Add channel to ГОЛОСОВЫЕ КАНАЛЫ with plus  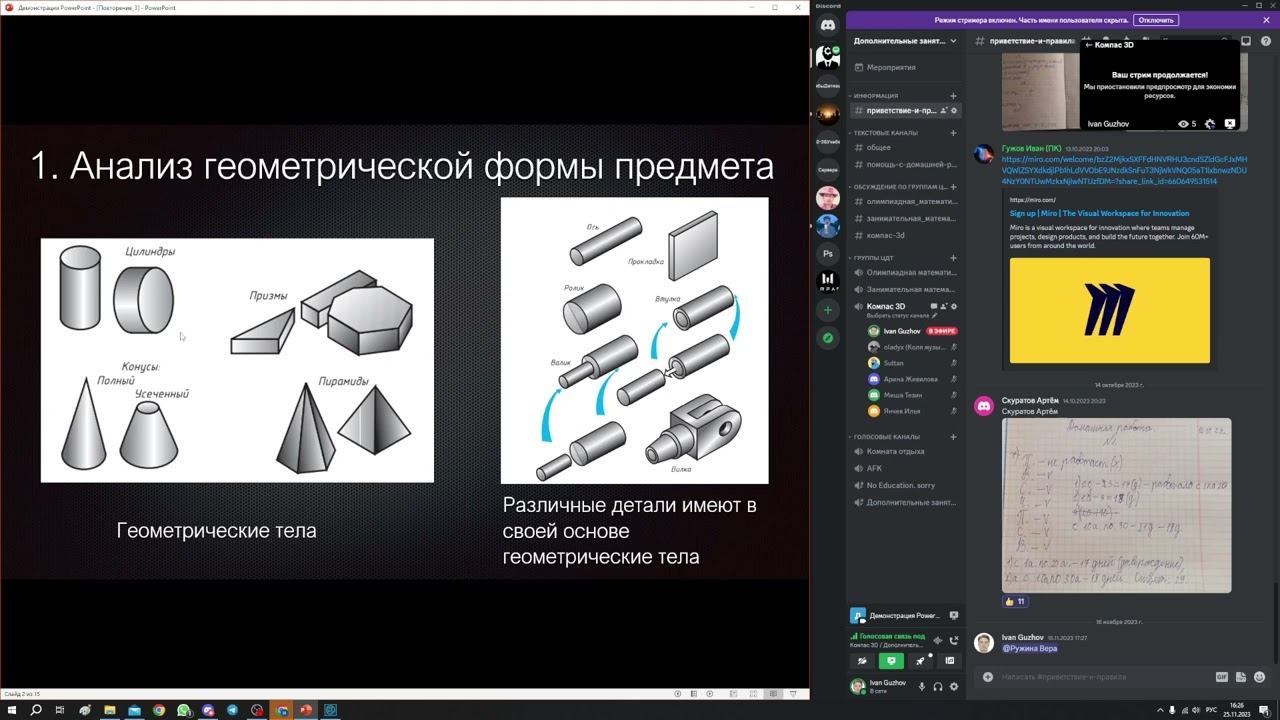(953, 437)
